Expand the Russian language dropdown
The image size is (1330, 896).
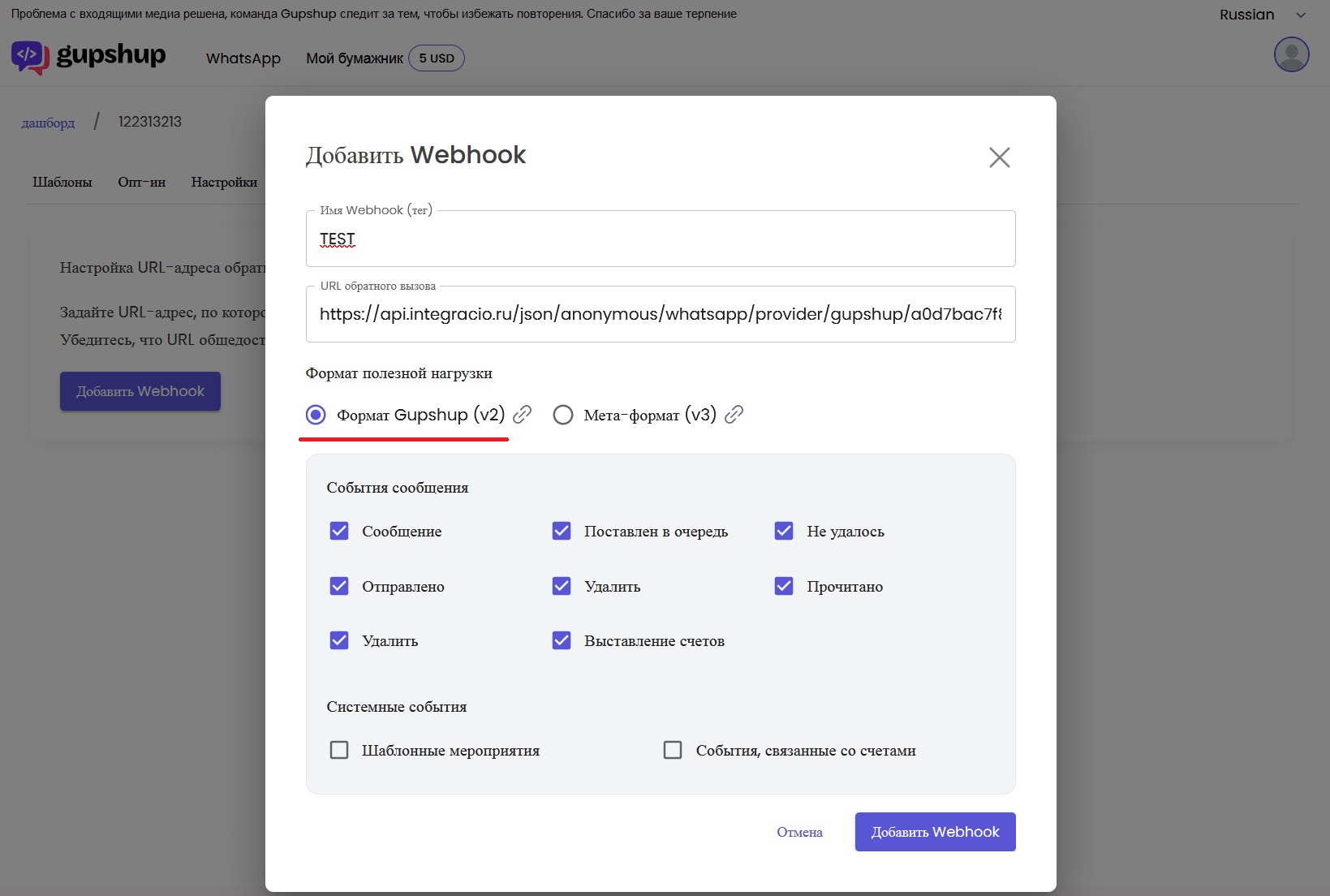pyautogui.click(x=1263, y=15)
